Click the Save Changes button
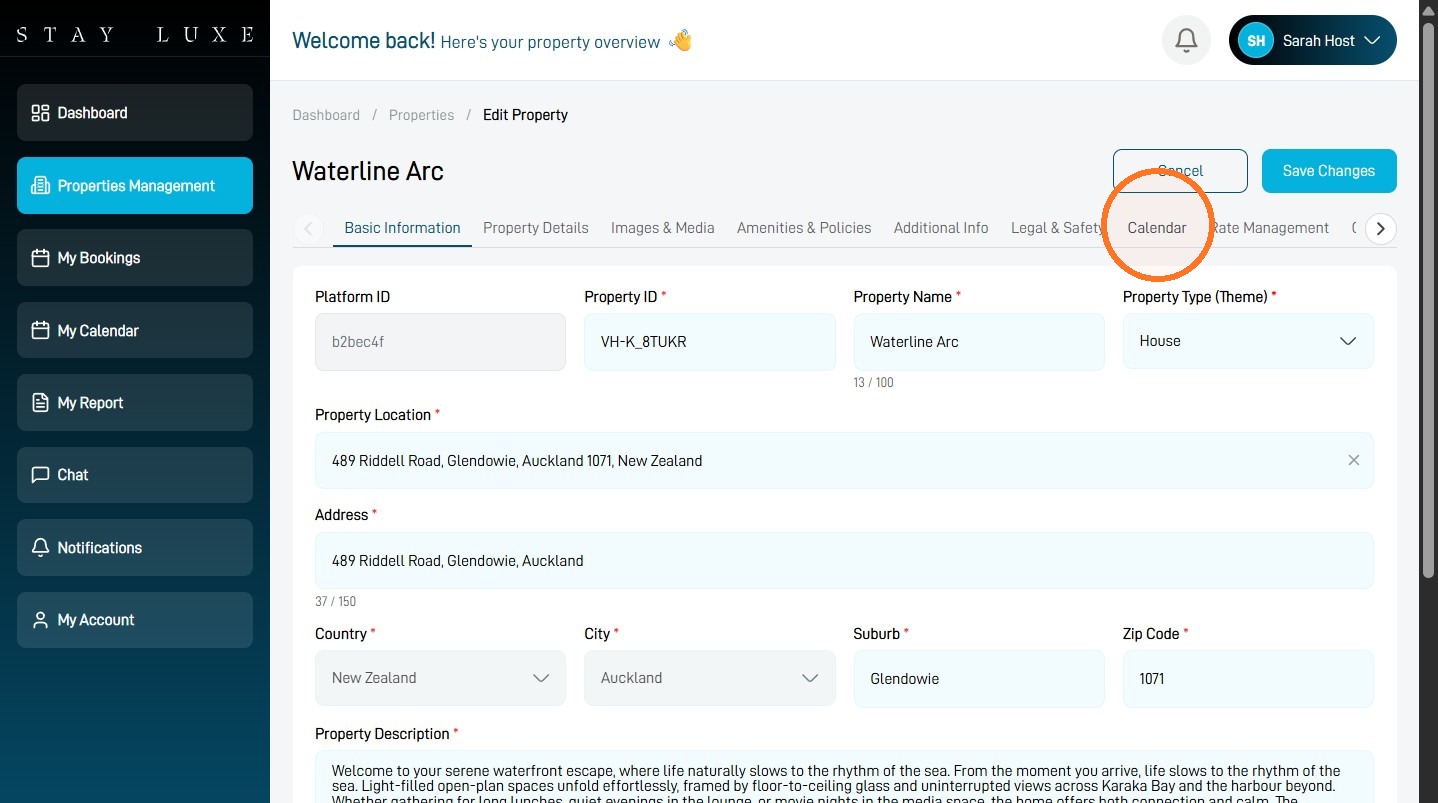The image size is (1438, 803). (x=1329, y=171)
